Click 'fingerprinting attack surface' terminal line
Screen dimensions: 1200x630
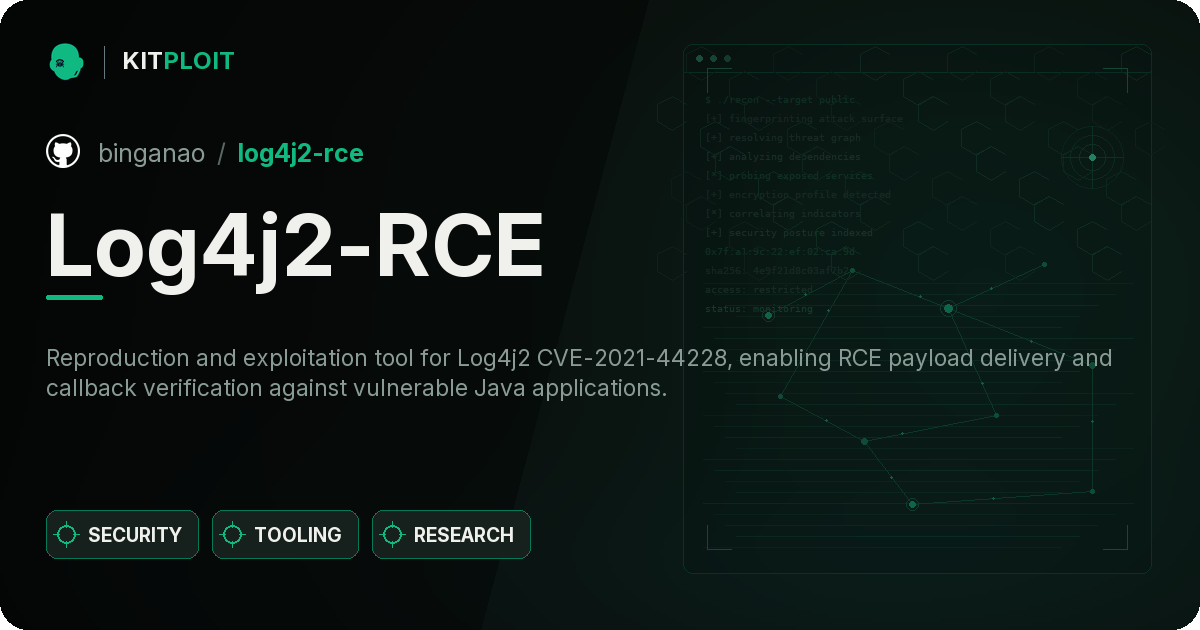coord(804,119)
